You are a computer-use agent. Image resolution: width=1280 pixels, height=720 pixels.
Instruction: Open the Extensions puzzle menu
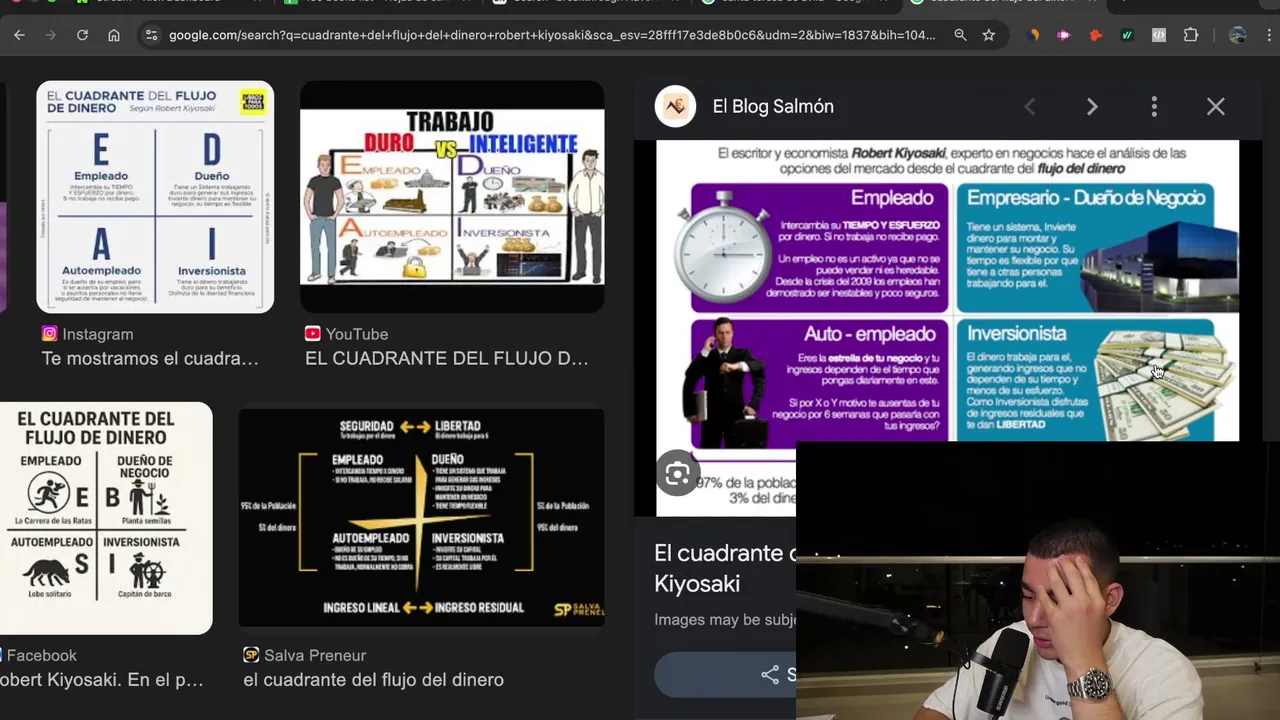click(x=1191, y=35)
